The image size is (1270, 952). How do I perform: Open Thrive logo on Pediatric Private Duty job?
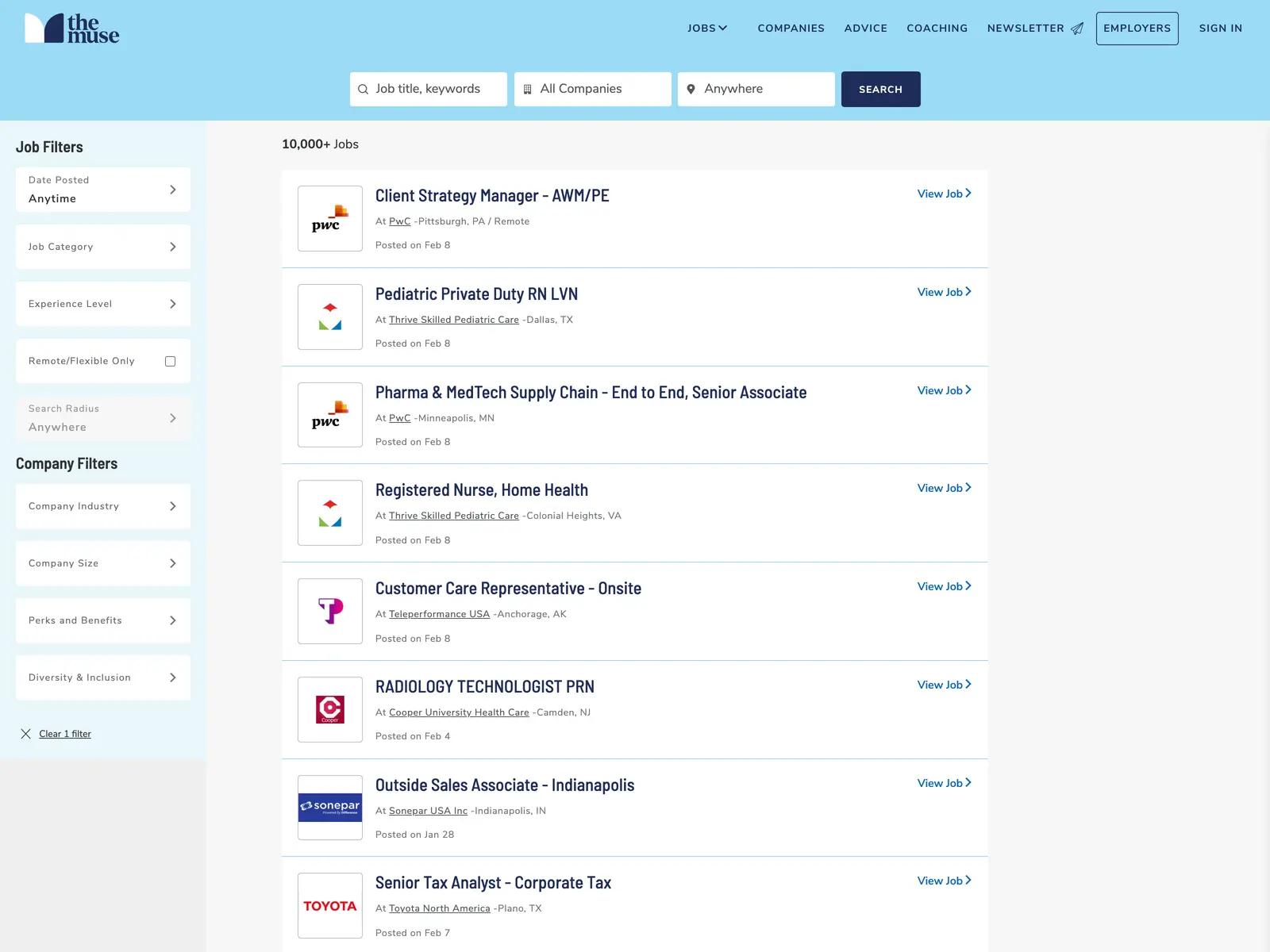coord(330,317)
